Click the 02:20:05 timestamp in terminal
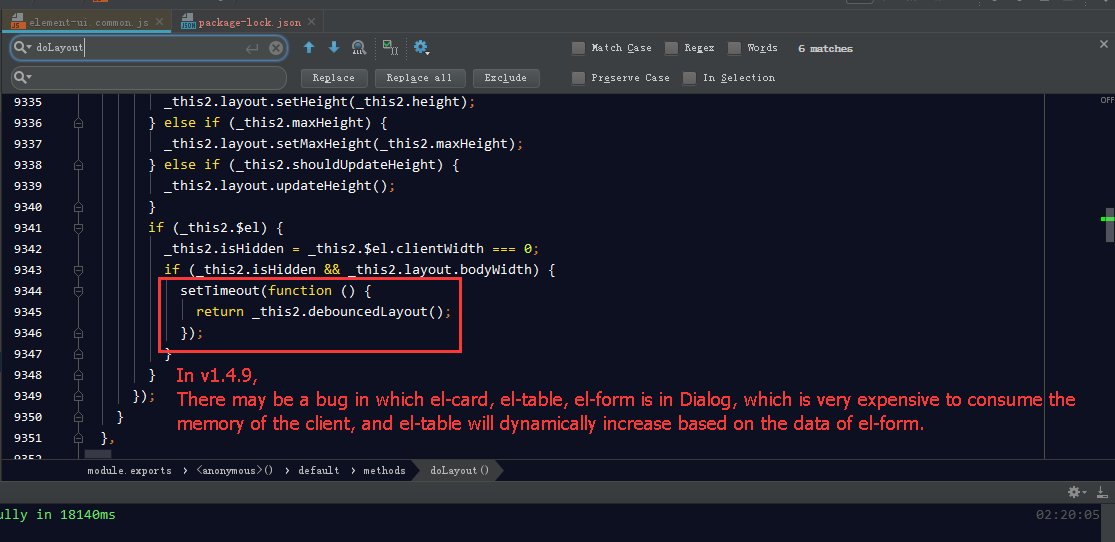The height and width of the screenshot is (542, 1115). [1068, 515]
